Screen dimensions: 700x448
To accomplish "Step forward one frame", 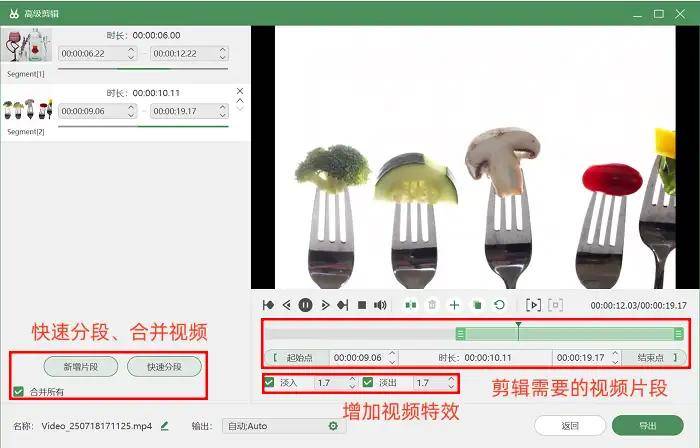I will pyautogui.click(x=324, y=305).
